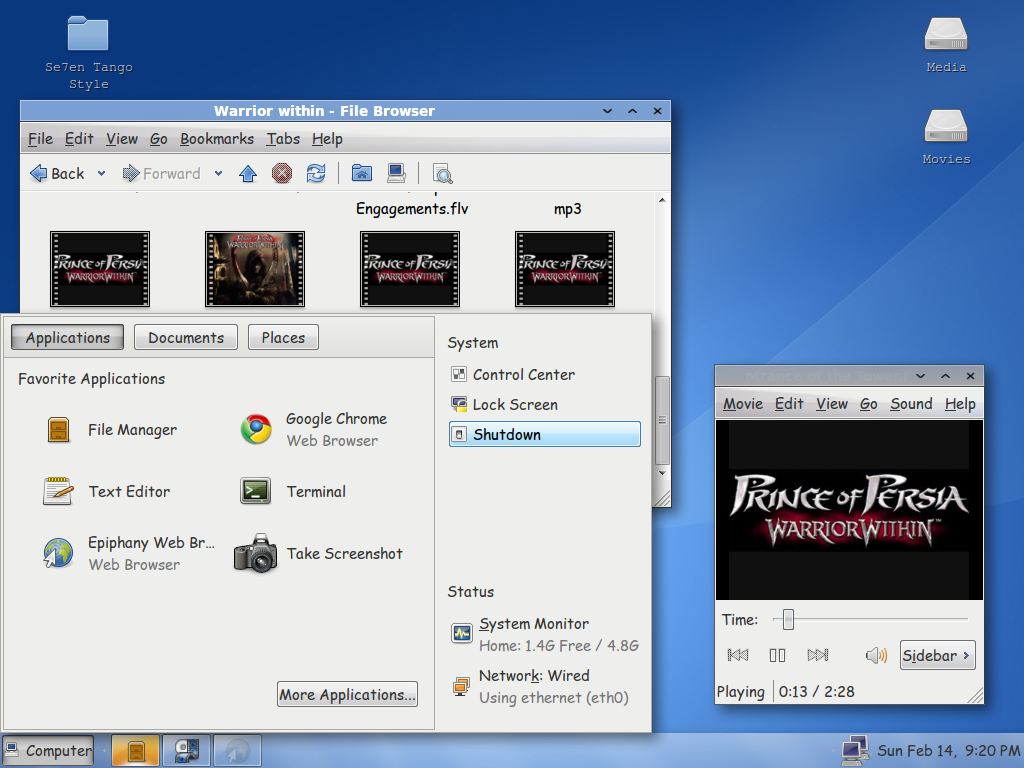
Task: Click the Time seek slider handle
Action: point(788,619)
